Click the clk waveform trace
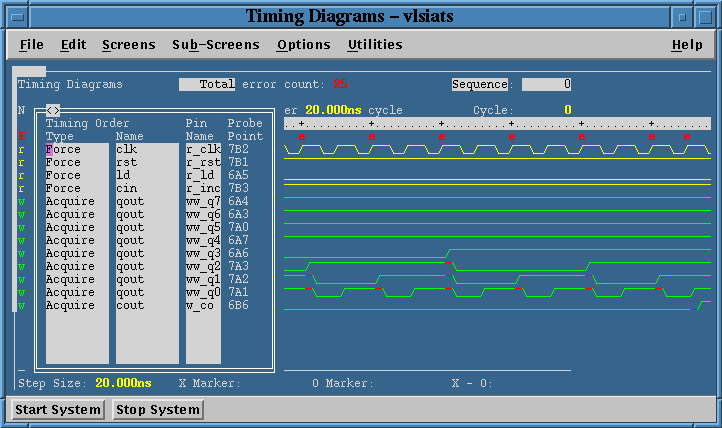 tap(497, 150)
